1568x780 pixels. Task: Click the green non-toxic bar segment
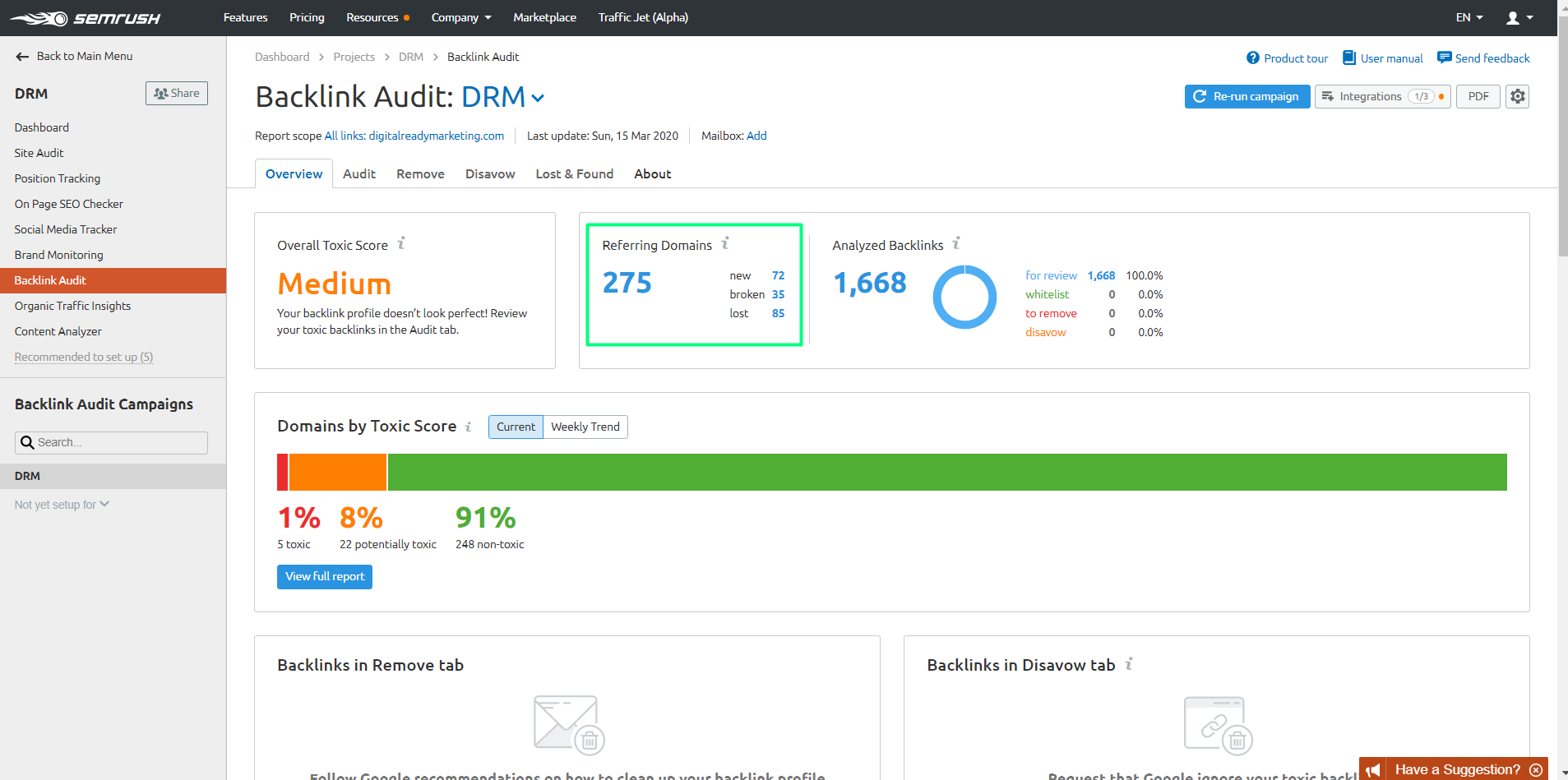[x=946, y=472]
